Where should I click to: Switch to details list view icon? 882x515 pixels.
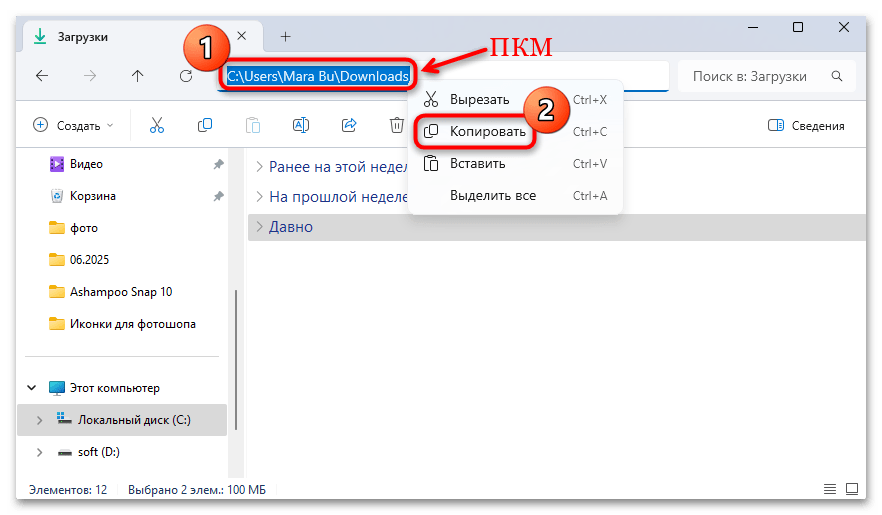point(830,489)
